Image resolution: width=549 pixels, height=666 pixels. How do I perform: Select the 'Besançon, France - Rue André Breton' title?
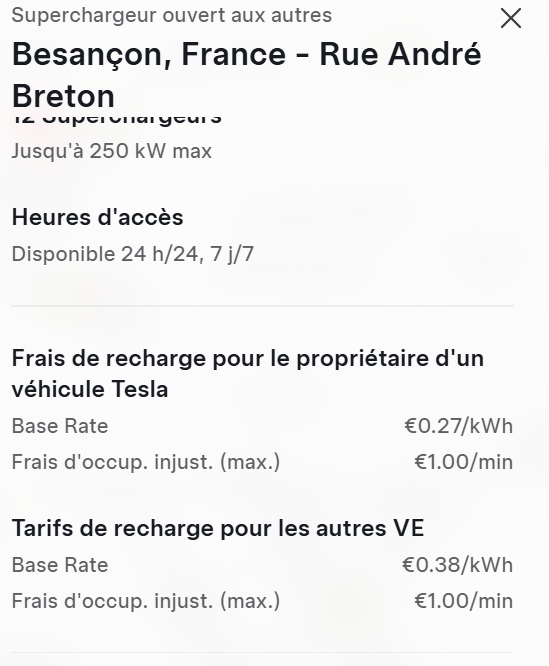coord(247,75)
